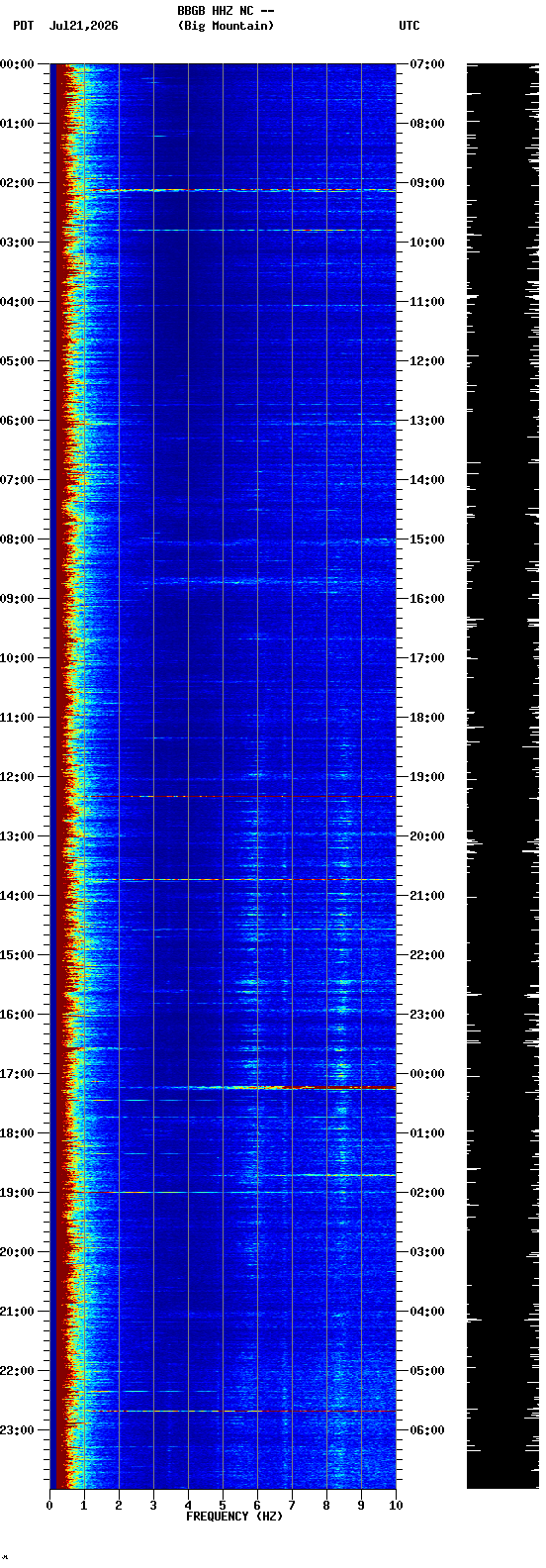The image size is (546, 1568).
Task: Click the UTC time label '22:00'
Action: [x=426, y=955]
